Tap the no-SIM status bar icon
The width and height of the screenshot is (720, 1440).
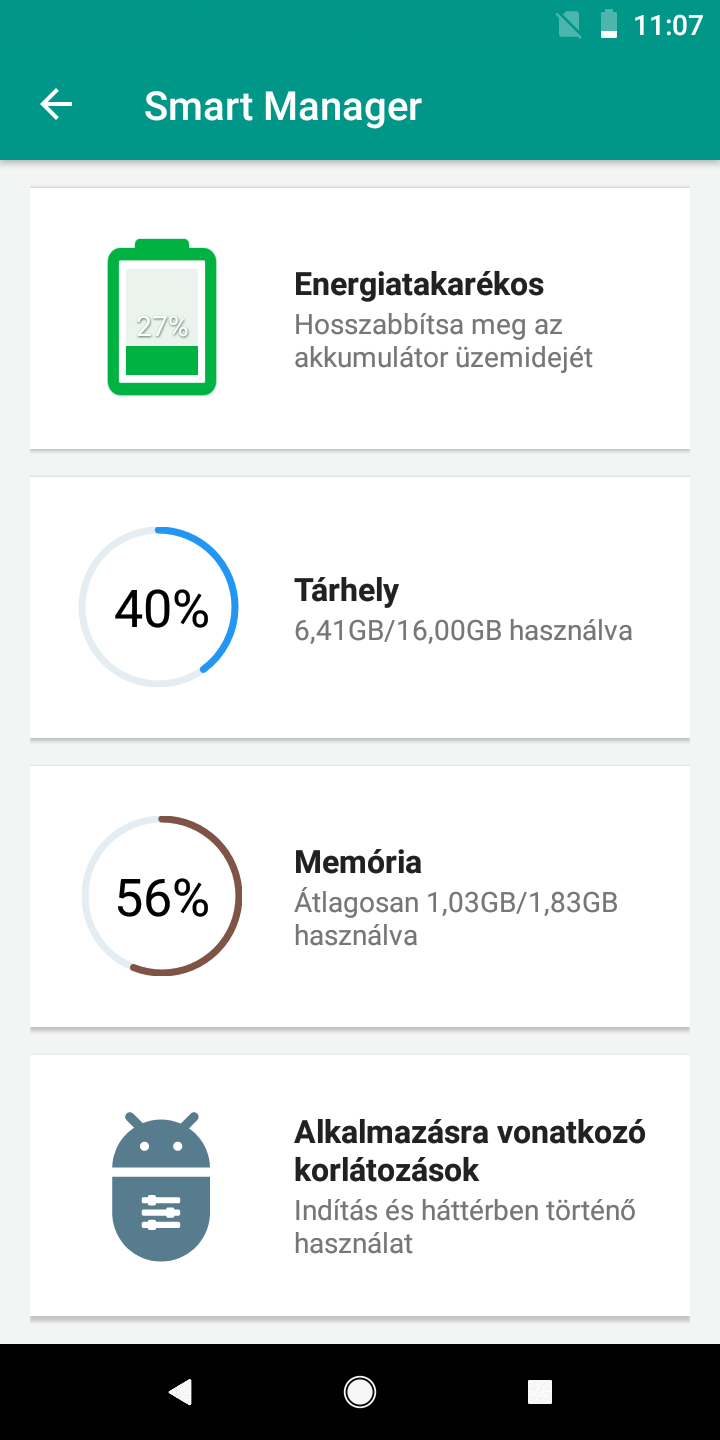tap(569, 24)
